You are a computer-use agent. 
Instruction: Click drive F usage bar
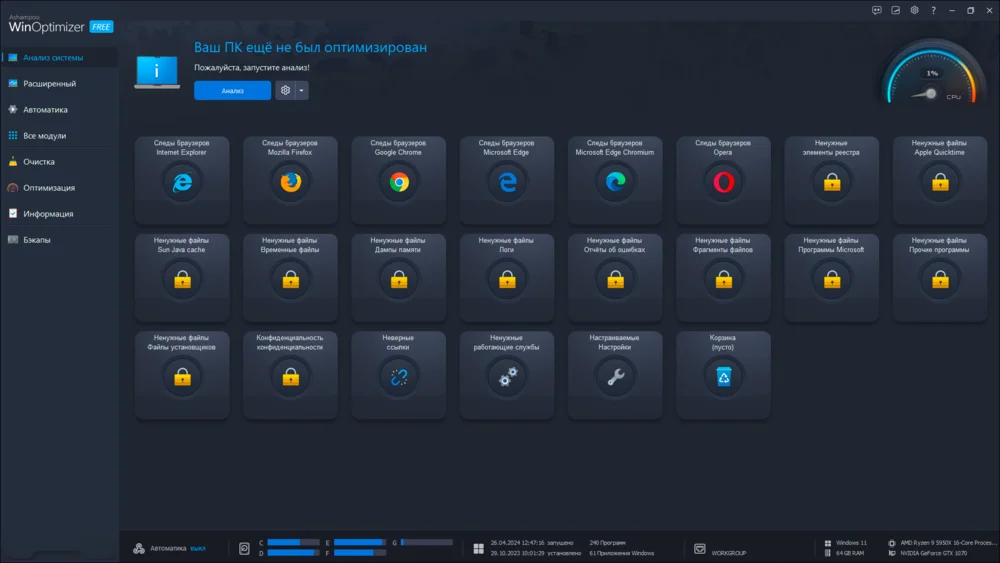pyautogui.click(x=360, y=553)
